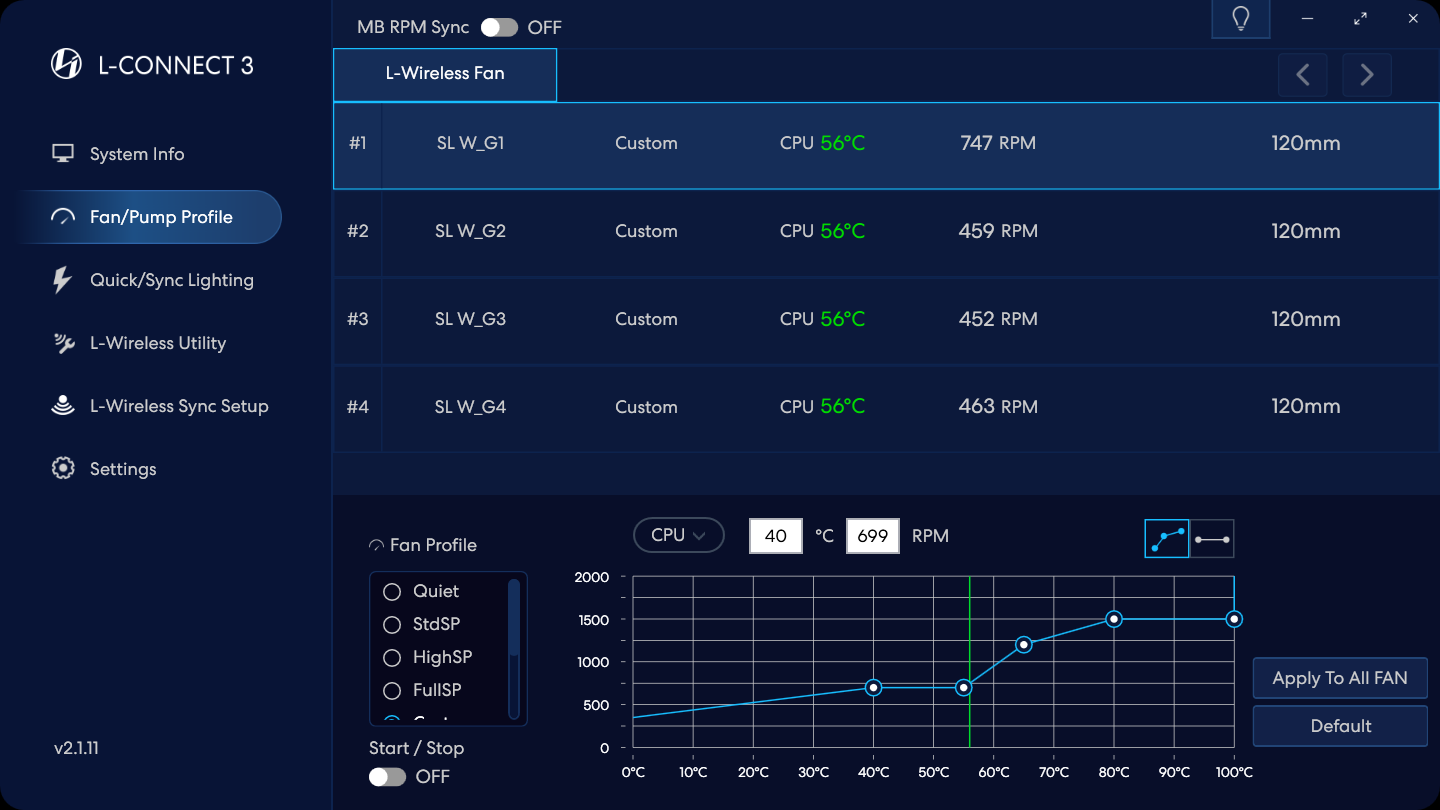Click the System Info monitor icon
Screen dimensions: 1440x810
click(63, 154)
